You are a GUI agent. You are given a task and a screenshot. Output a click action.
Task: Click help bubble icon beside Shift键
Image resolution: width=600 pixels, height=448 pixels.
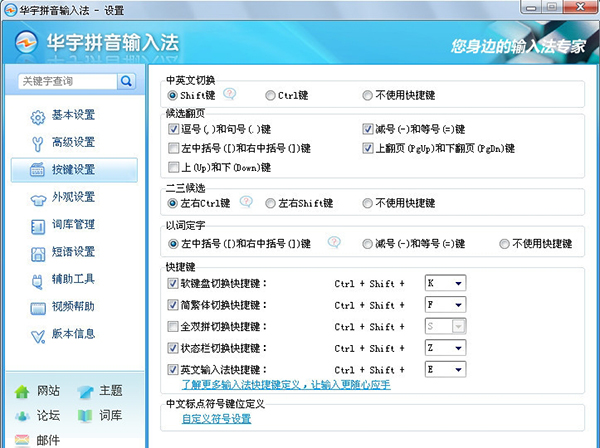(x=230, y=94)
